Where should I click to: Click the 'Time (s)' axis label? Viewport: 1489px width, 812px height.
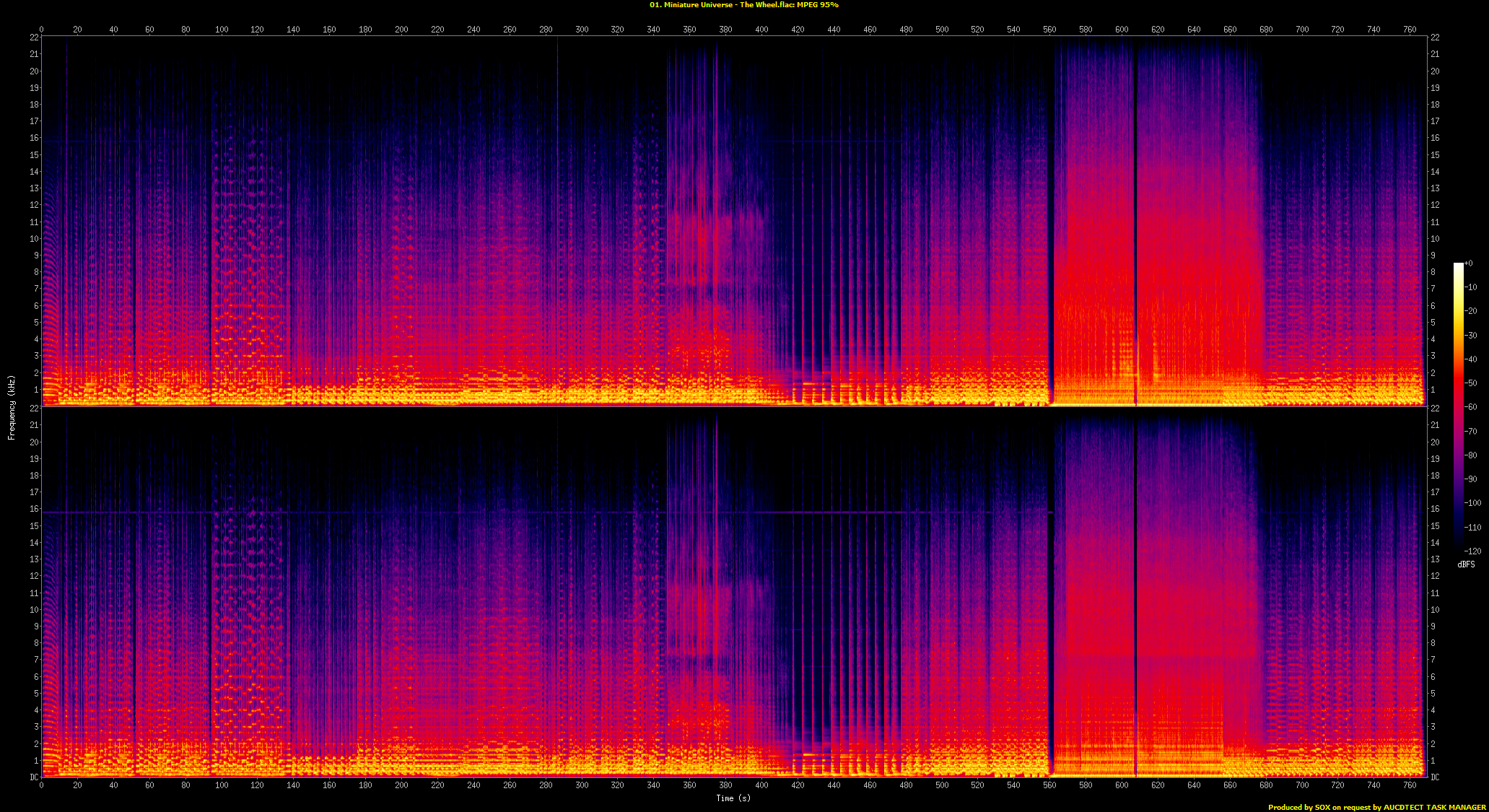(x=733, y=798)
